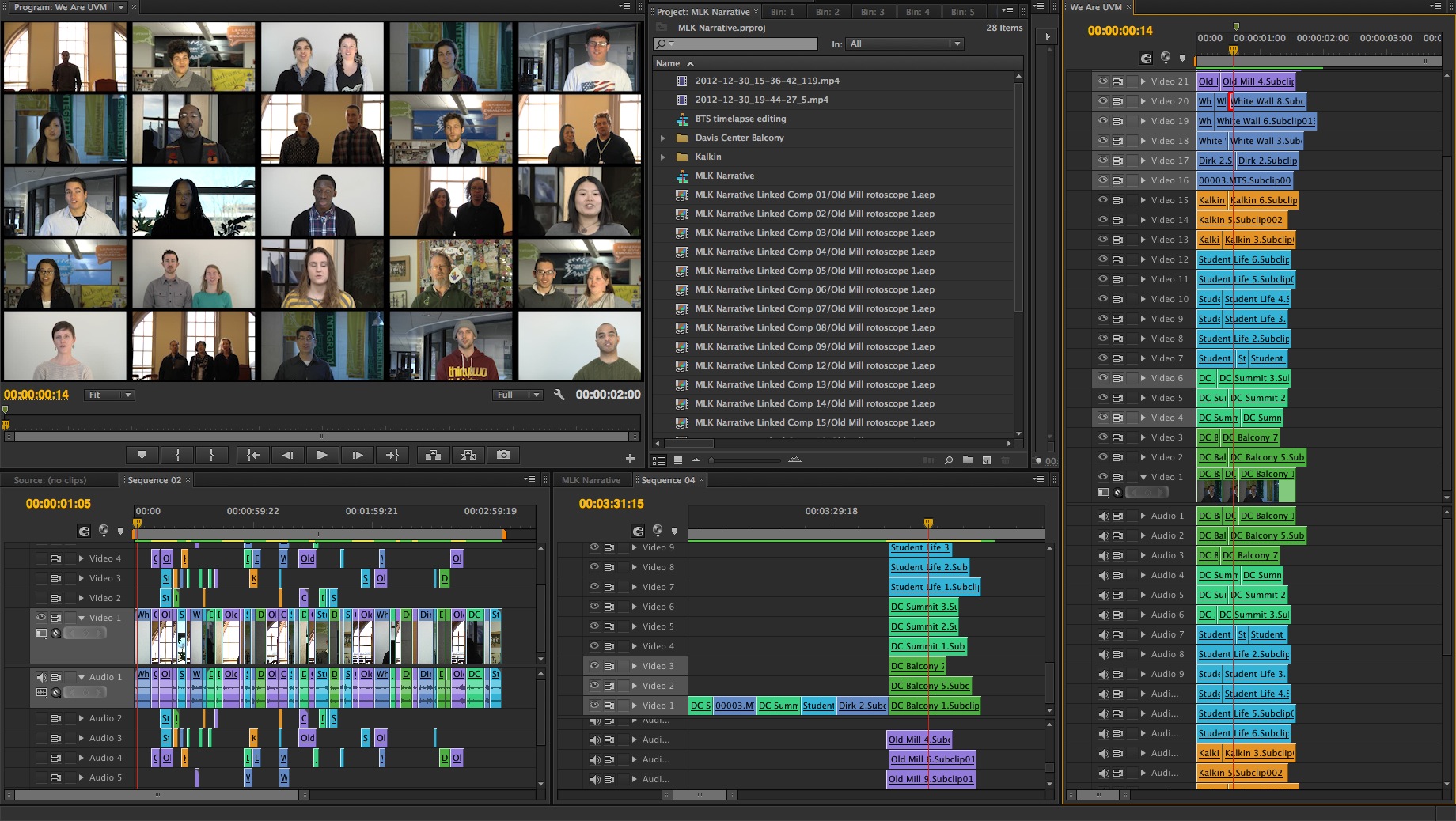Mute the Audio 1 track in We Are UVM
The width and height of the screenshot is (1456, 821).
coord(1102,516)
